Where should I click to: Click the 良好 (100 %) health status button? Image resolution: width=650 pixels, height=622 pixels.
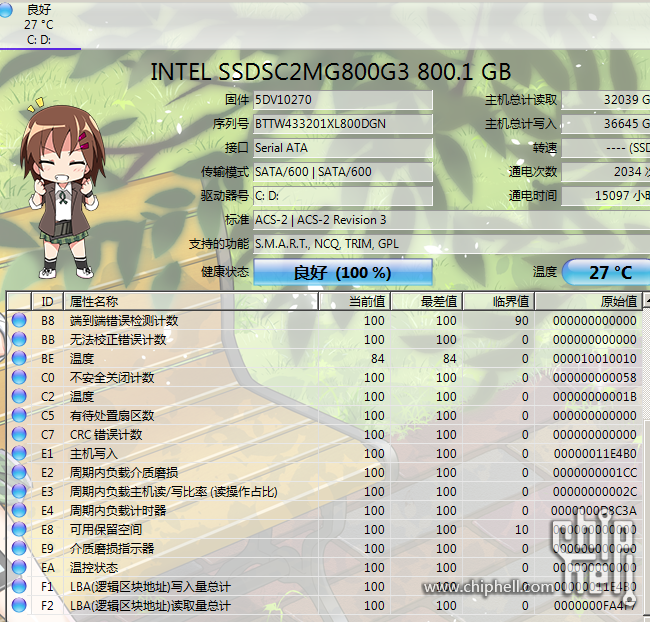click(x=343, y=272)
